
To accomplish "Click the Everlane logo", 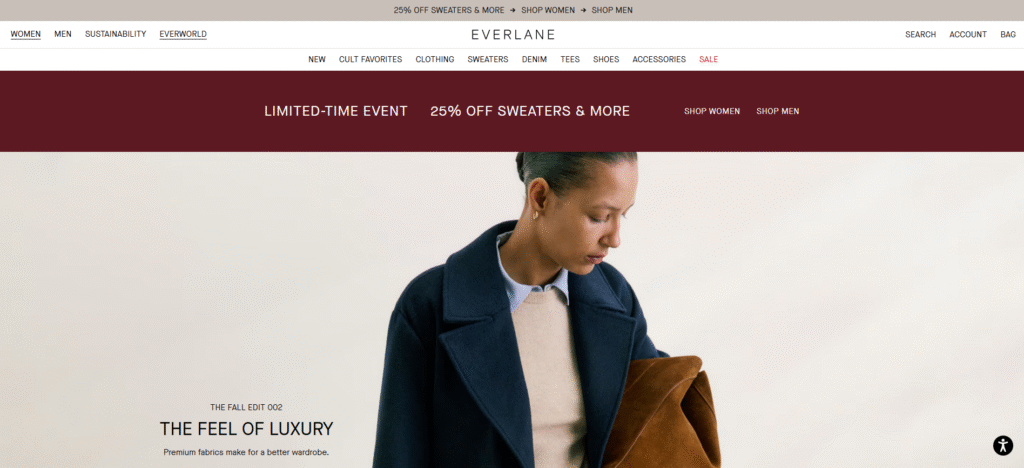I will [513, 35].
